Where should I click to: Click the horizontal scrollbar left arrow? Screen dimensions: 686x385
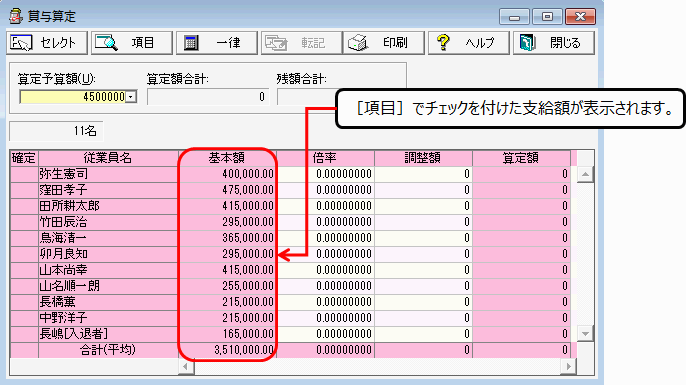click(186, 366)
